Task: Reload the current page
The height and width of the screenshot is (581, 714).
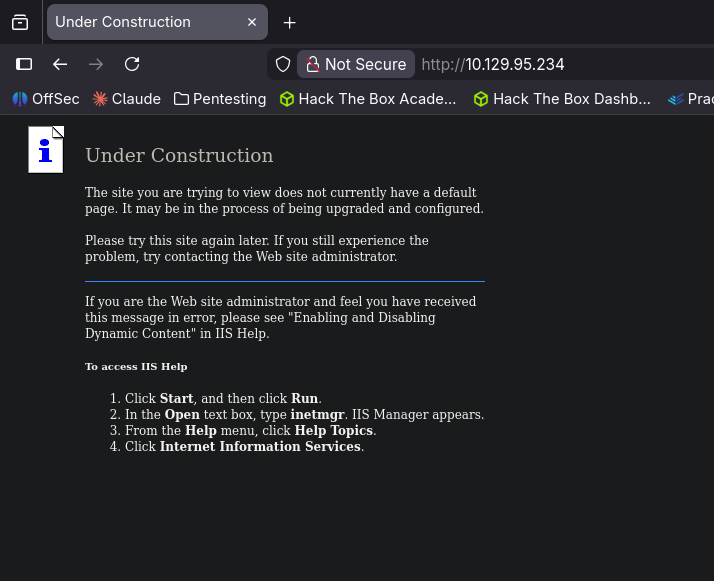Action: 132,64
